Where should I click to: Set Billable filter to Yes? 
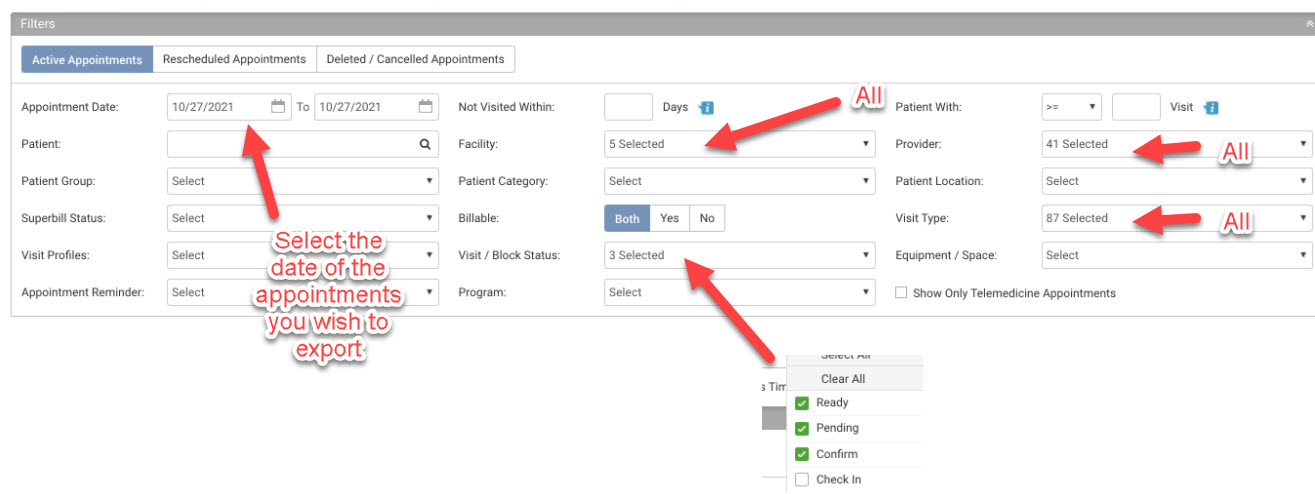(670, 218)
